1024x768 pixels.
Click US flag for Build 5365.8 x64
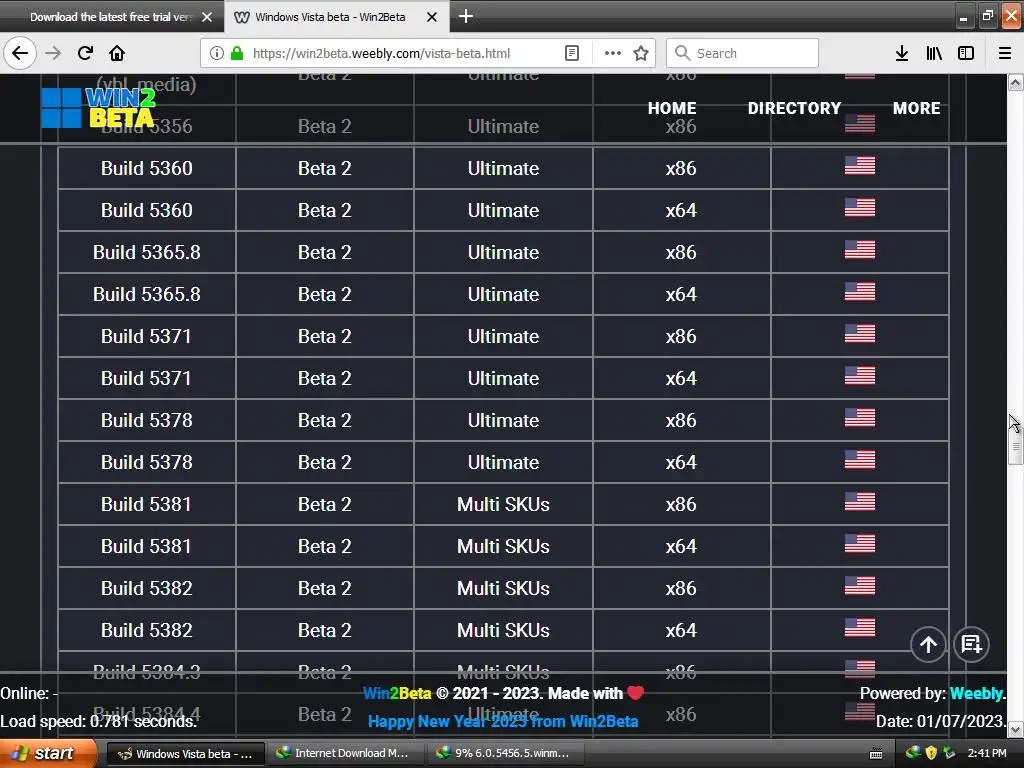click(x=859, y=291)
